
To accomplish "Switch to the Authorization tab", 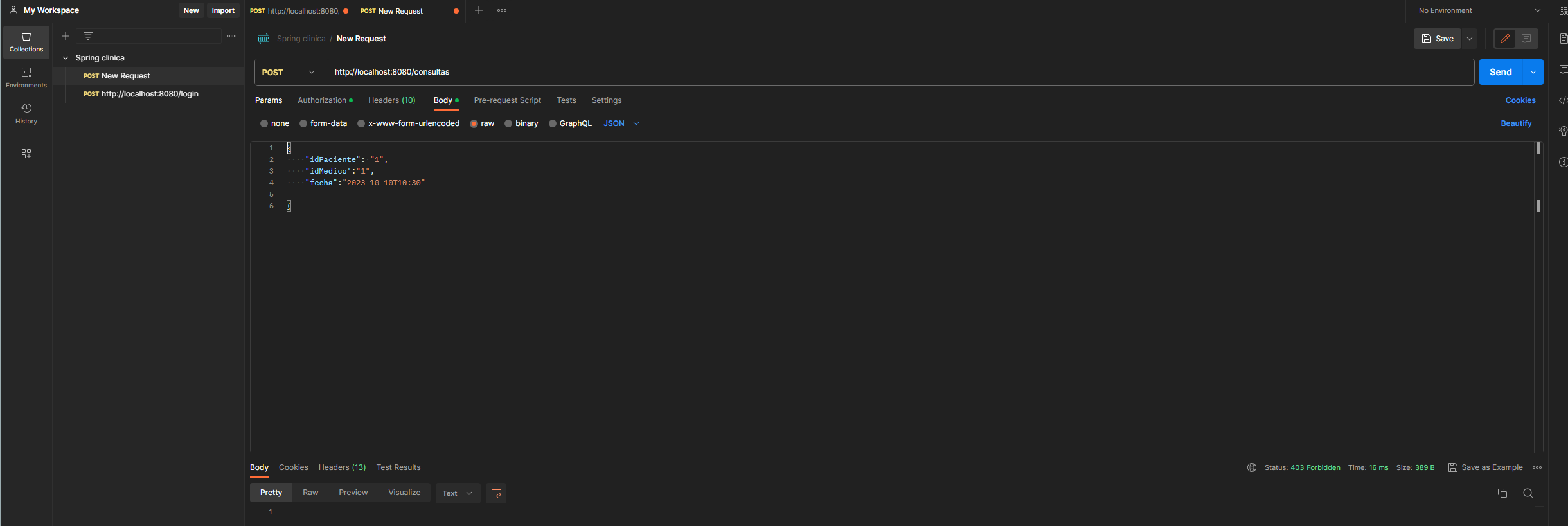I will [325, 100].
